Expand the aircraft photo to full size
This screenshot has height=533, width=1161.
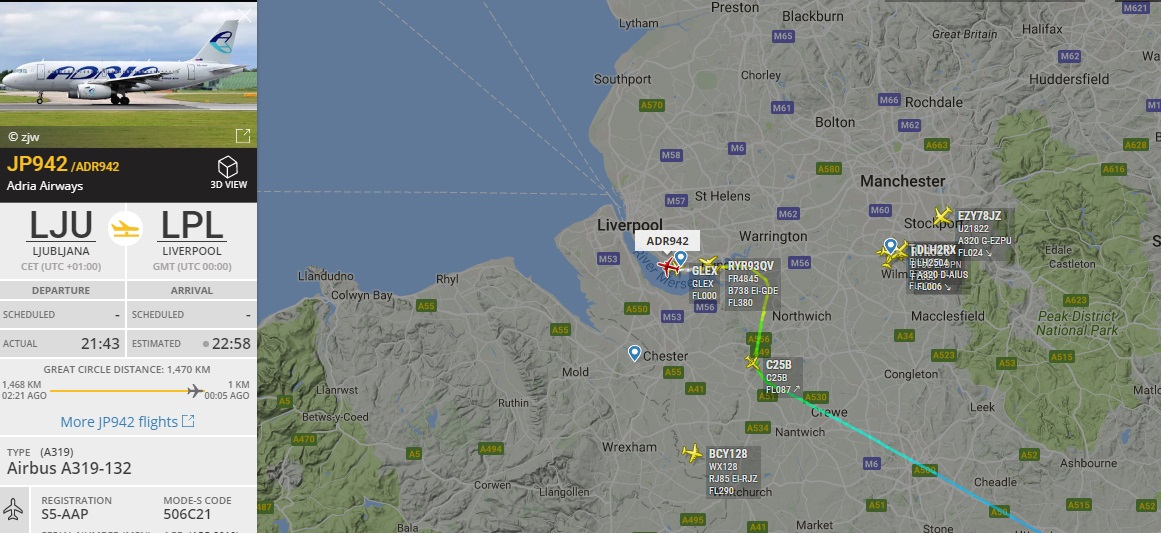pyautogui.click(x=243, y=136)
